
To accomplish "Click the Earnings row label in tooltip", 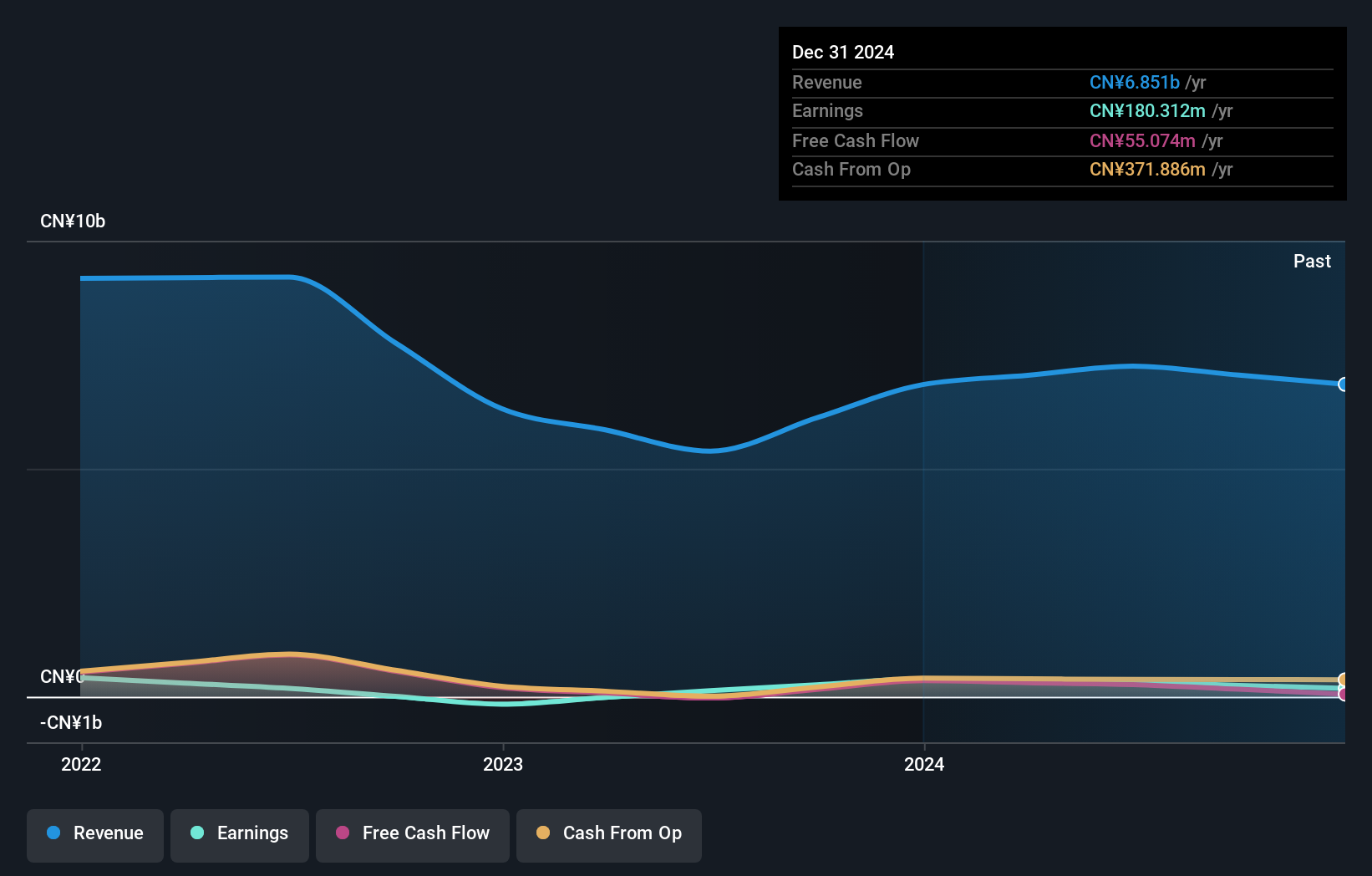I will [827, 111].
